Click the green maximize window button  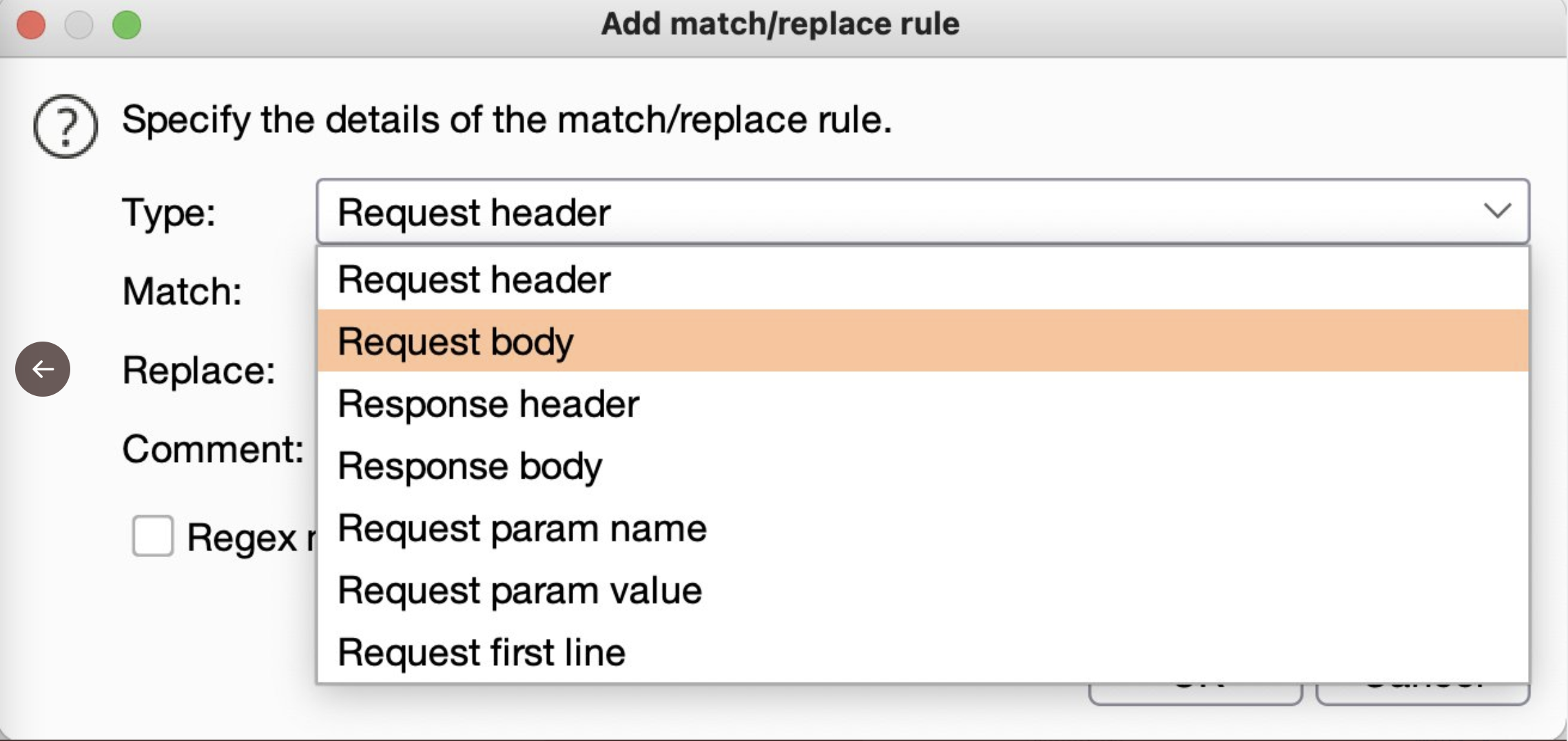click(x=127, y=25)
